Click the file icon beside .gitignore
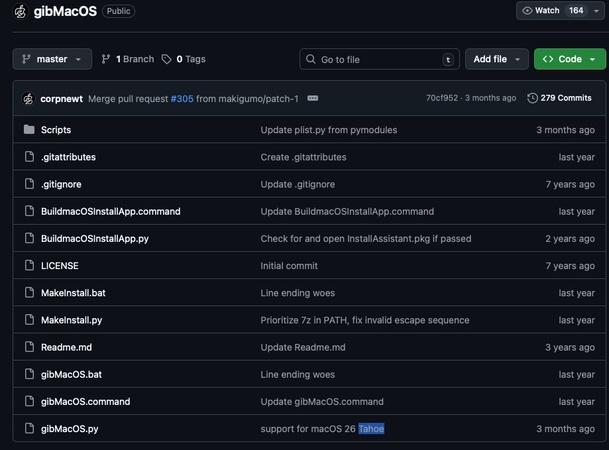This screenshot has width=609, height=450. click(29, 184)
